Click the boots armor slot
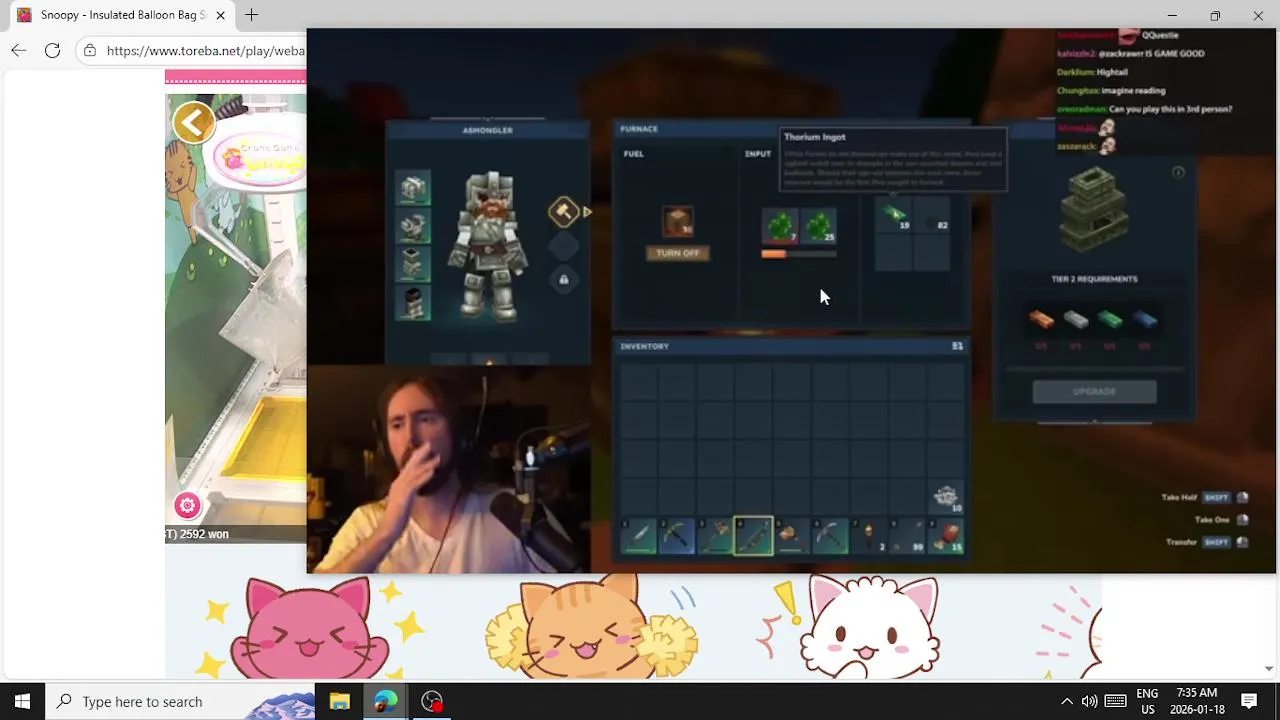1280x720 pixels. coord(413,302)
